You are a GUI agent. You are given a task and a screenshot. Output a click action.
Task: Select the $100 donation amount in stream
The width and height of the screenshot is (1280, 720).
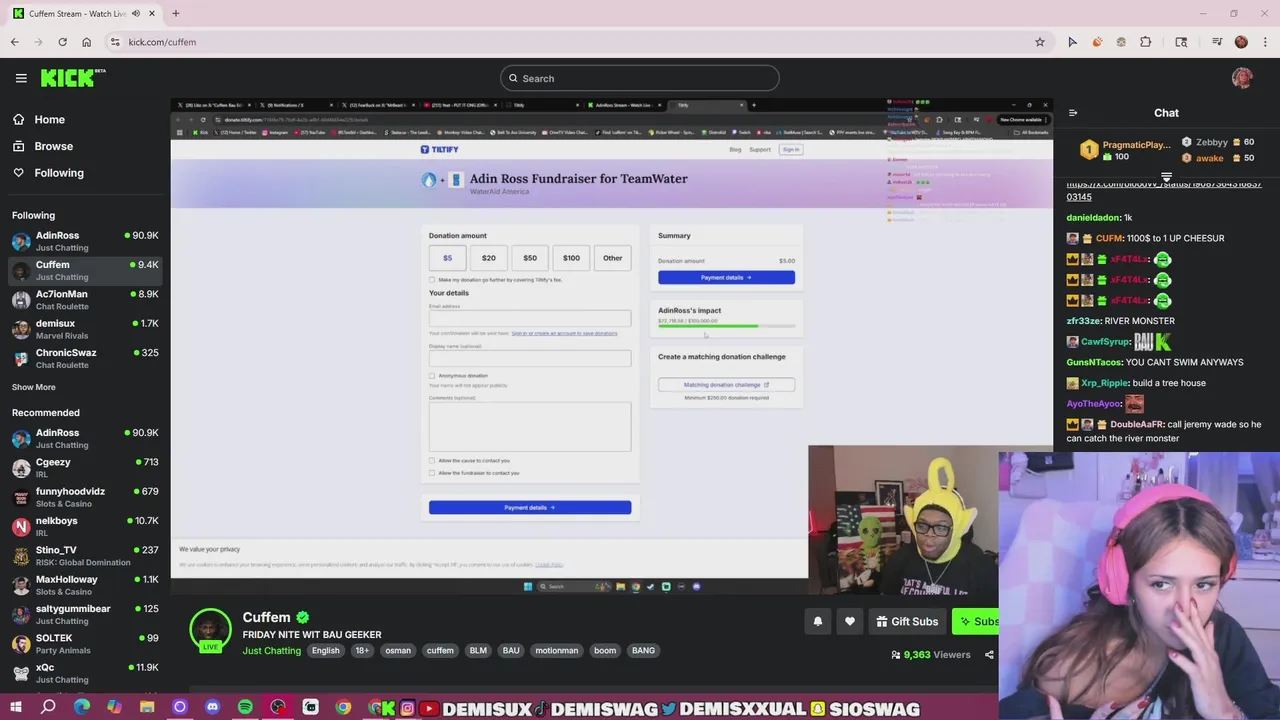571,258
